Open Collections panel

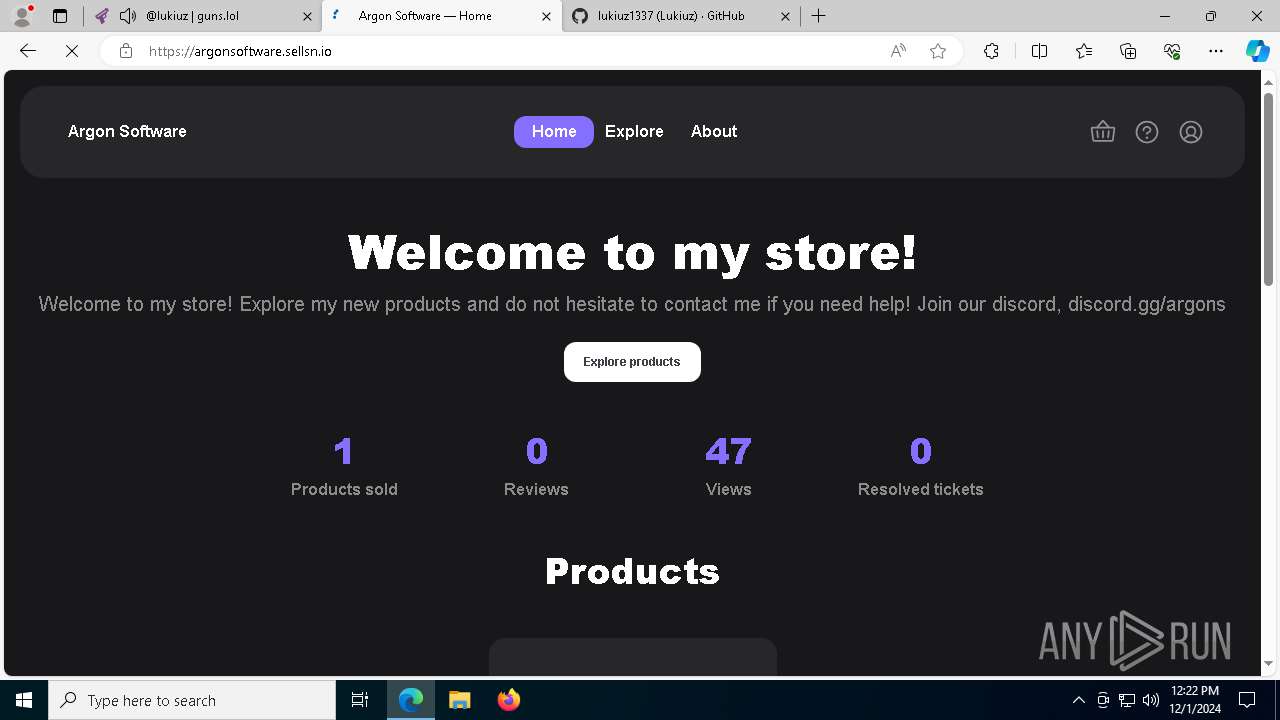pyautogui.click(x=1128, y=51)
